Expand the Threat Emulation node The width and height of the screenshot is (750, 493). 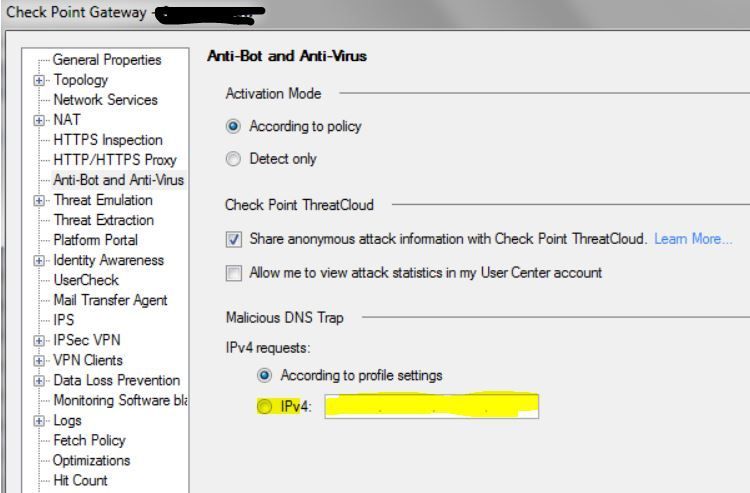click(x=40, y=200)
